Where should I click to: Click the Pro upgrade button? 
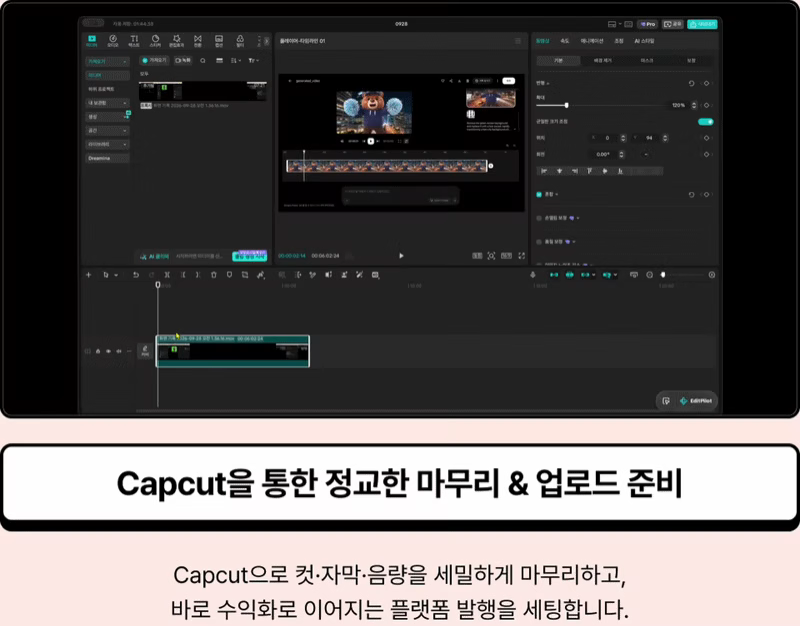(648, 24)
